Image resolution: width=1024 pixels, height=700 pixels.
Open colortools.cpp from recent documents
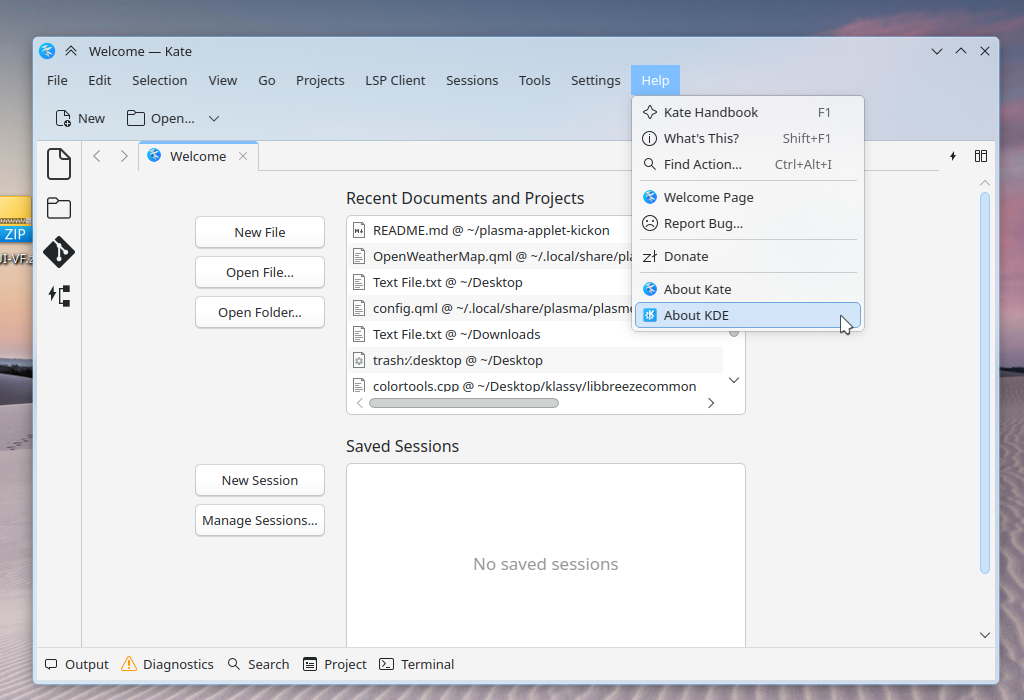536,386
